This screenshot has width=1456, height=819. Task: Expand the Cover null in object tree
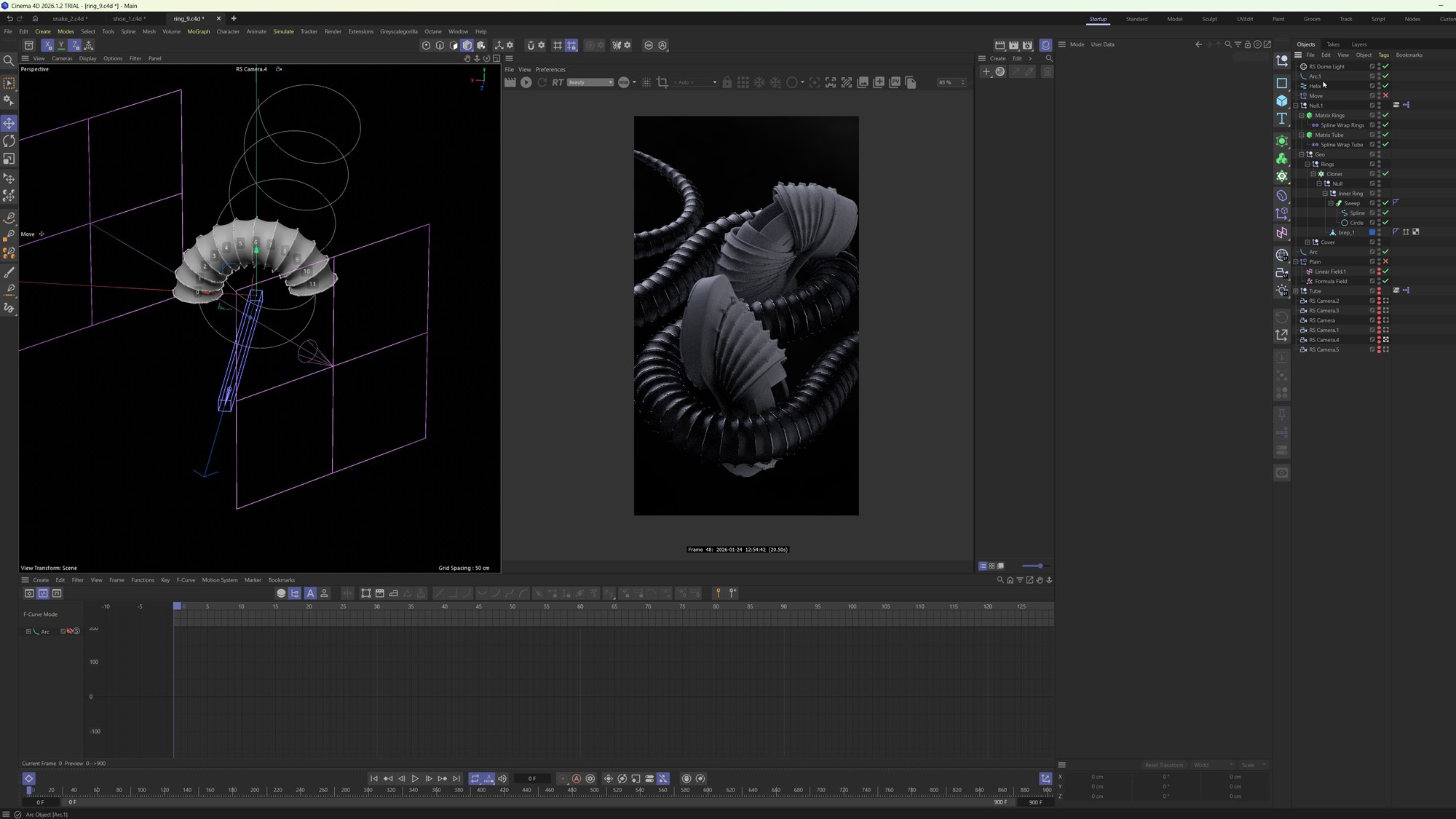pyautogui.click(x=1307, y=242)
